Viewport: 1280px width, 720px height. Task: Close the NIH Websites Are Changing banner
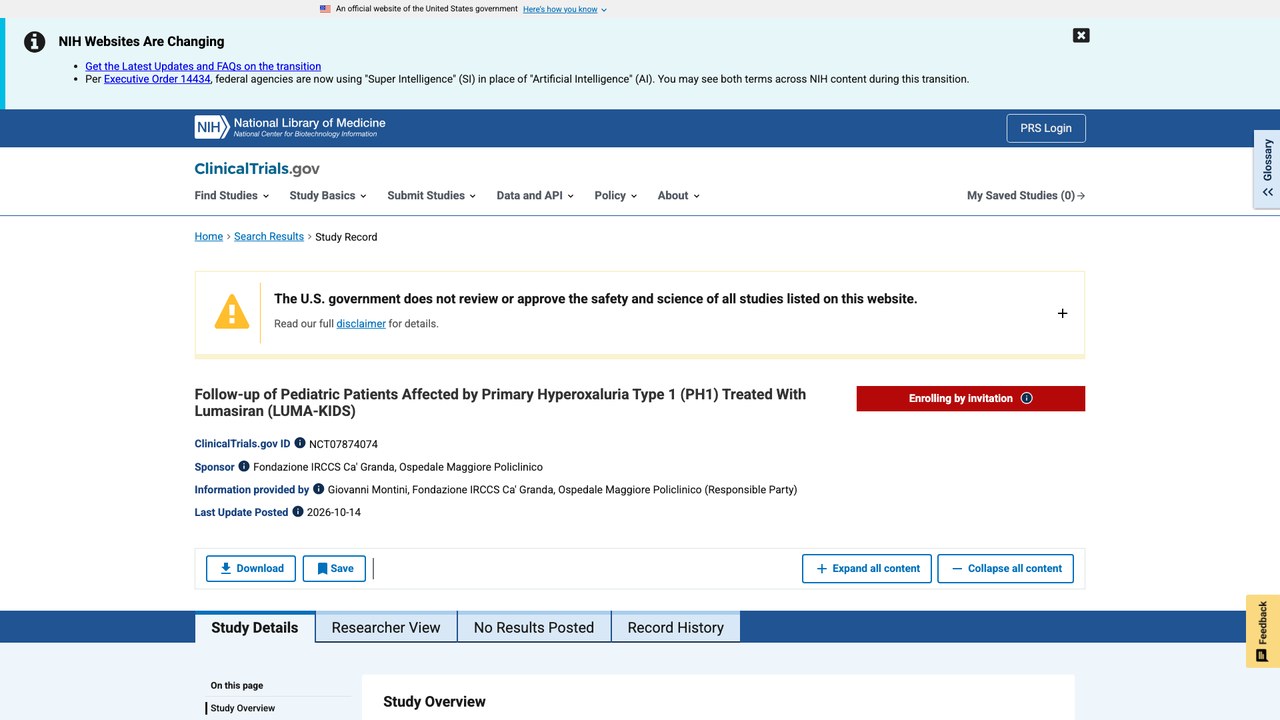click(x=1081, y=35)
